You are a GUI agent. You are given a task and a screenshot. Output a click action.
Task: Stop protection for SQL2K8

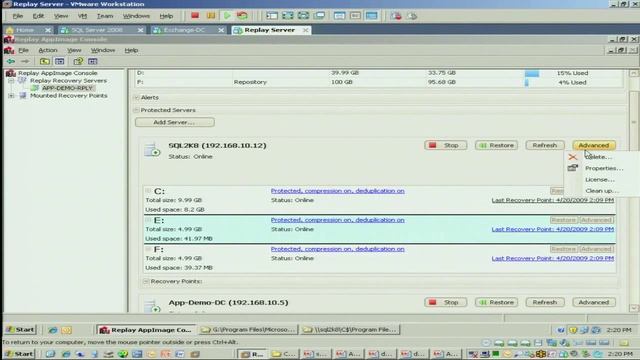(445, 145)
